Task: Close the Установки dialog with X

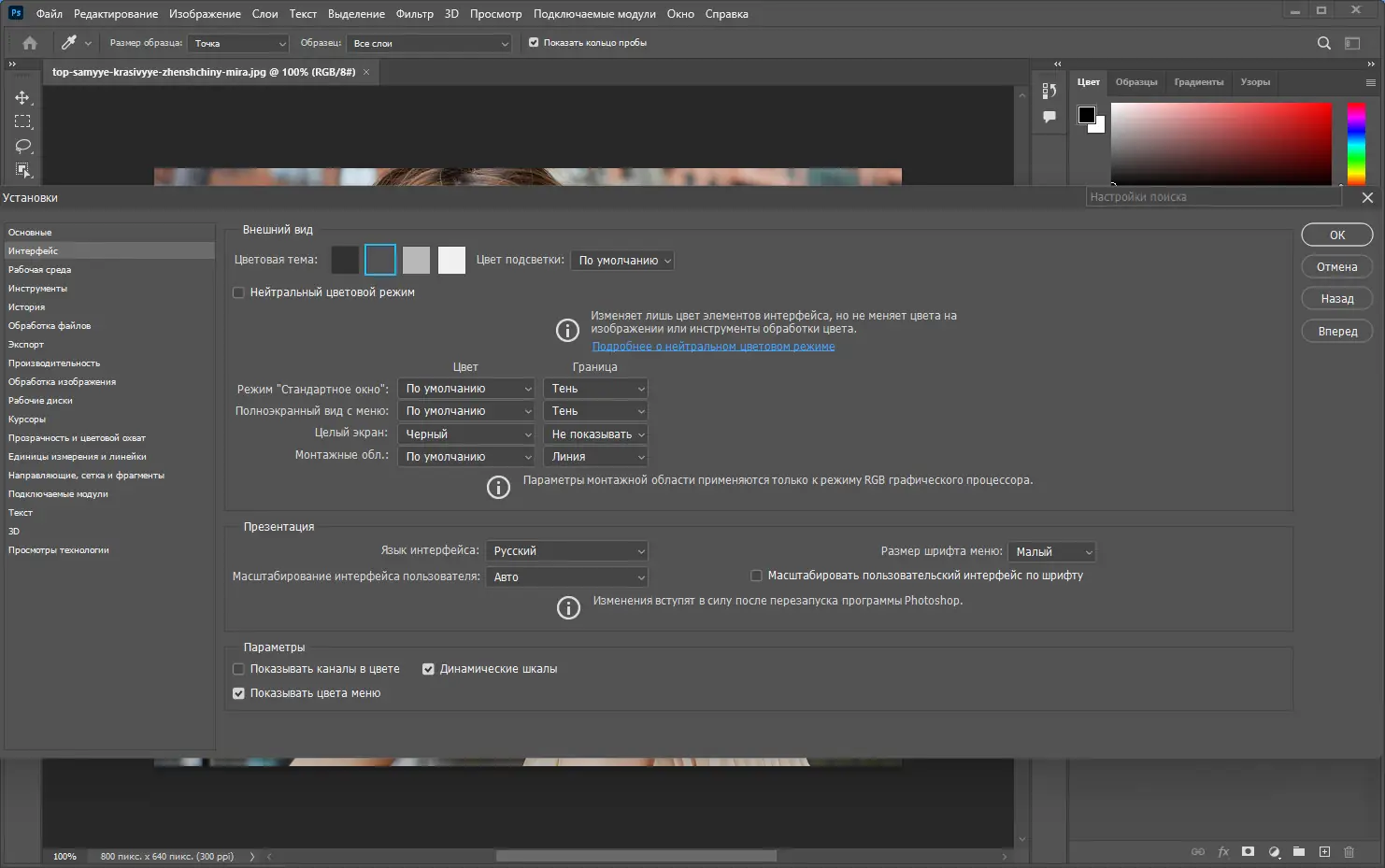Action: coord(1367,197)
